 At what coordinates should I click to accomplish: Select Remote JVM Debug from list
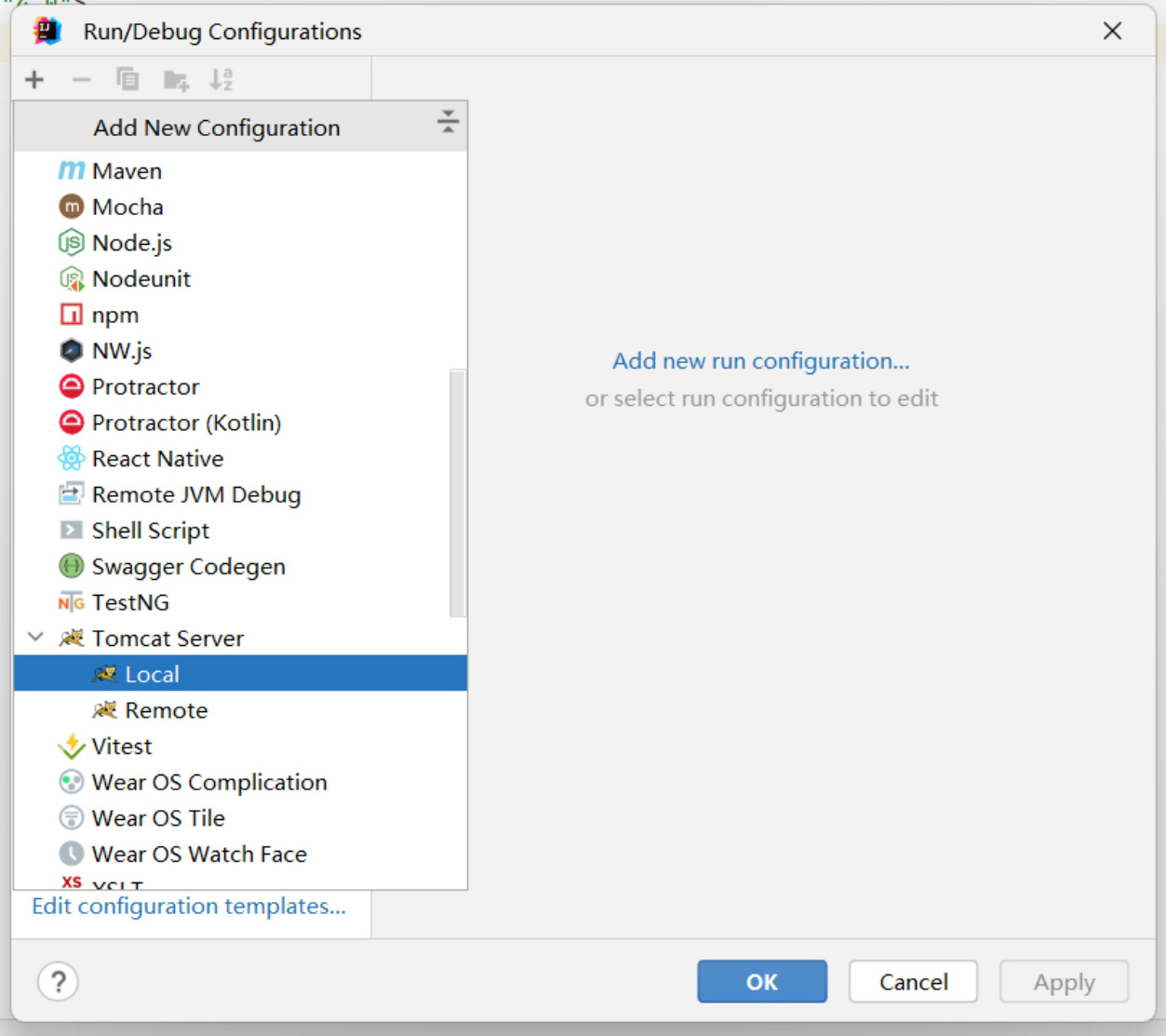195,495
